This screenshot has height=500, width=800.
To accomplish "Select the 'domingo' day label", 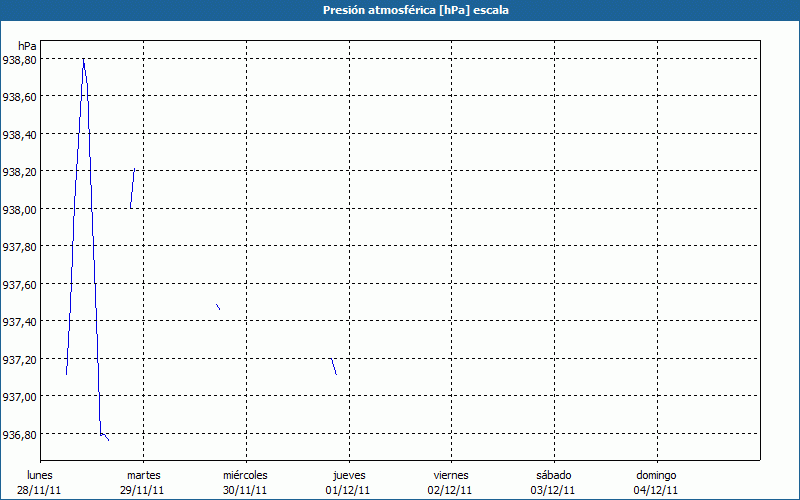I will (x=656, y=476).
